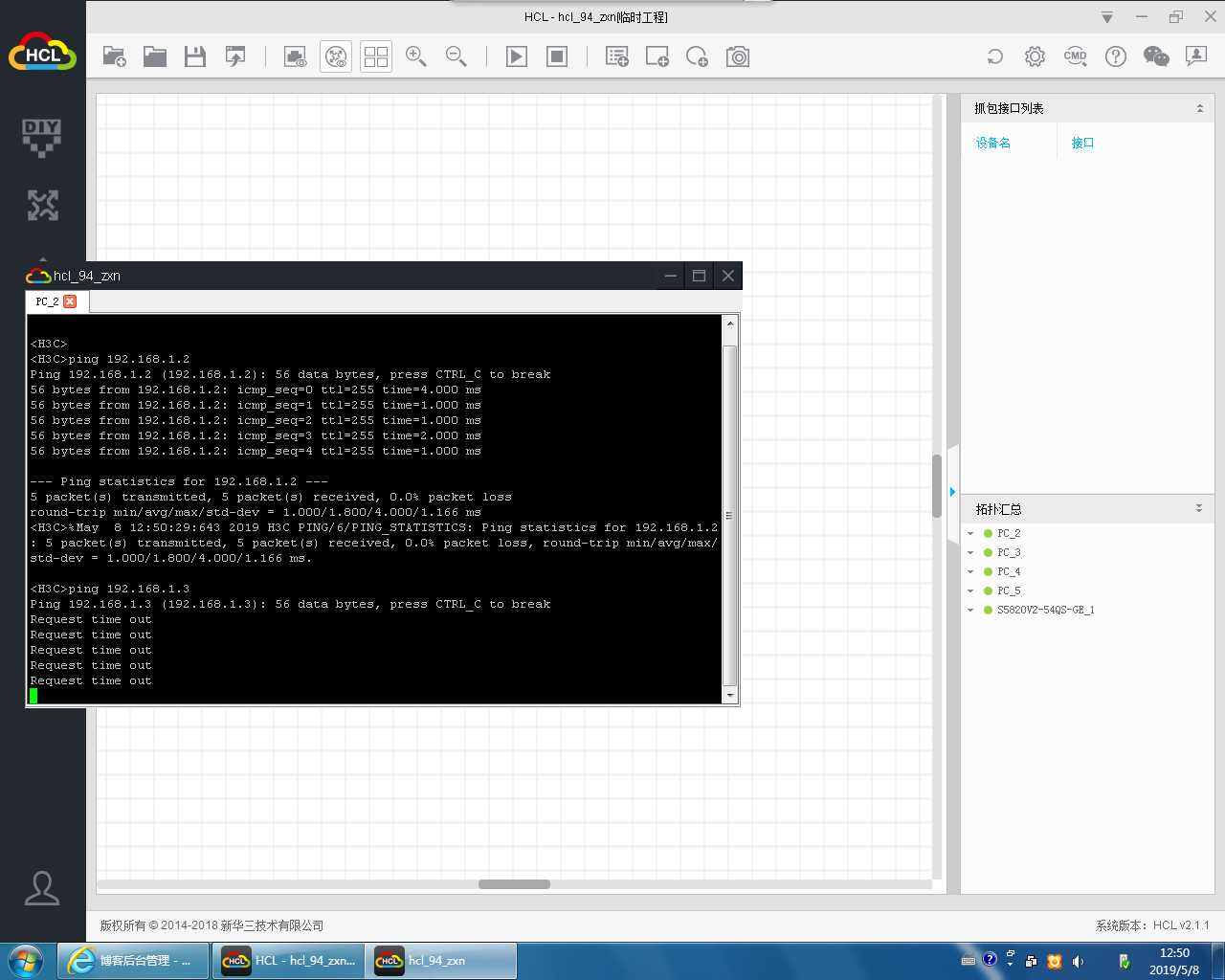Click the taskbar clock showing 12:50

click(x=1174, y=961)
